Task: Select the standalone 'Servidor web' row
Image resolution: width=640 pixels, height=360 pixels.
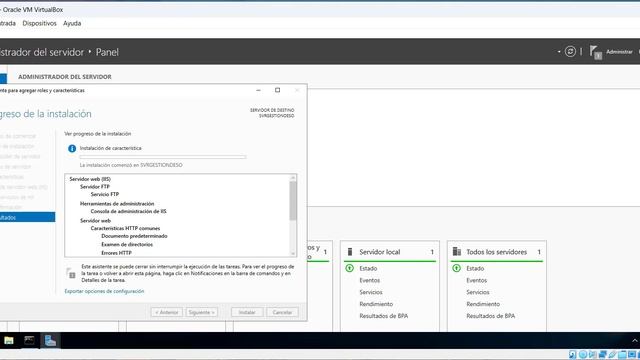Action: [x=95, y=220]
